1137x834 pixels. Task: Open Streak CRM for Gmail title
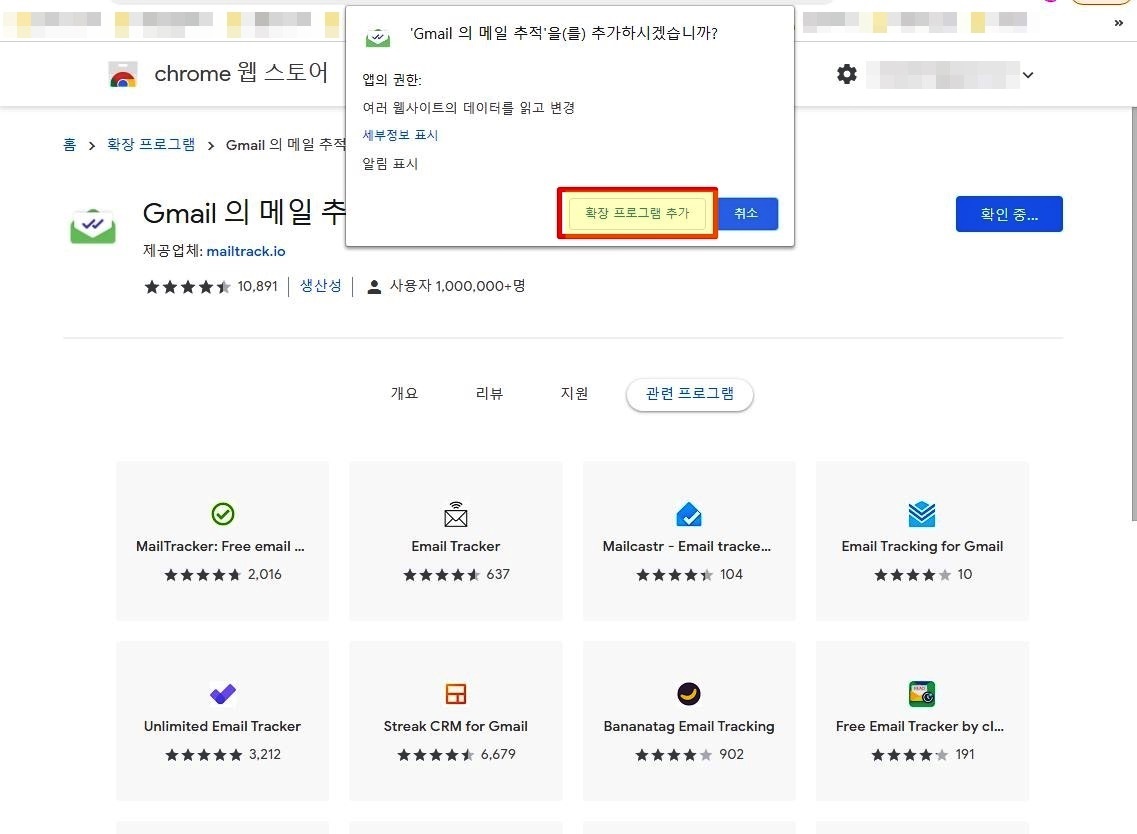click(x=455, y=726)
